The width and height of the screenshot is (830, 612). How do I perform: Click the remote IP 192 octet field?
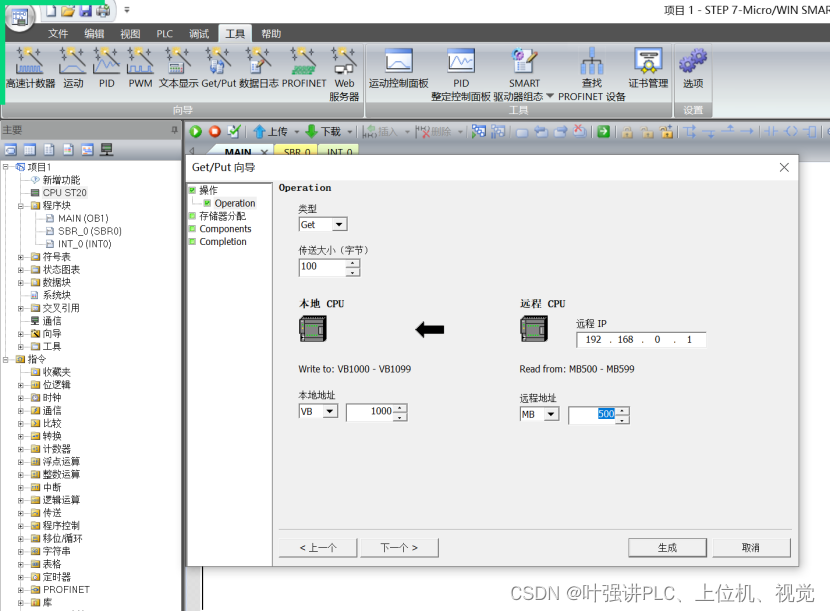click(593, 339)
